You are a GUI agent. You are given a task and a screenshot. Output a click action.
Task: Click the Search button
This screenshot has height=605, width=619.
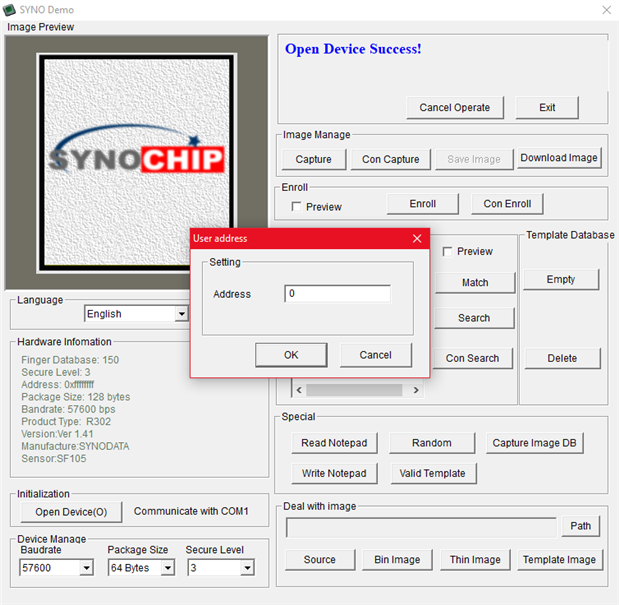tap(474, 318)
